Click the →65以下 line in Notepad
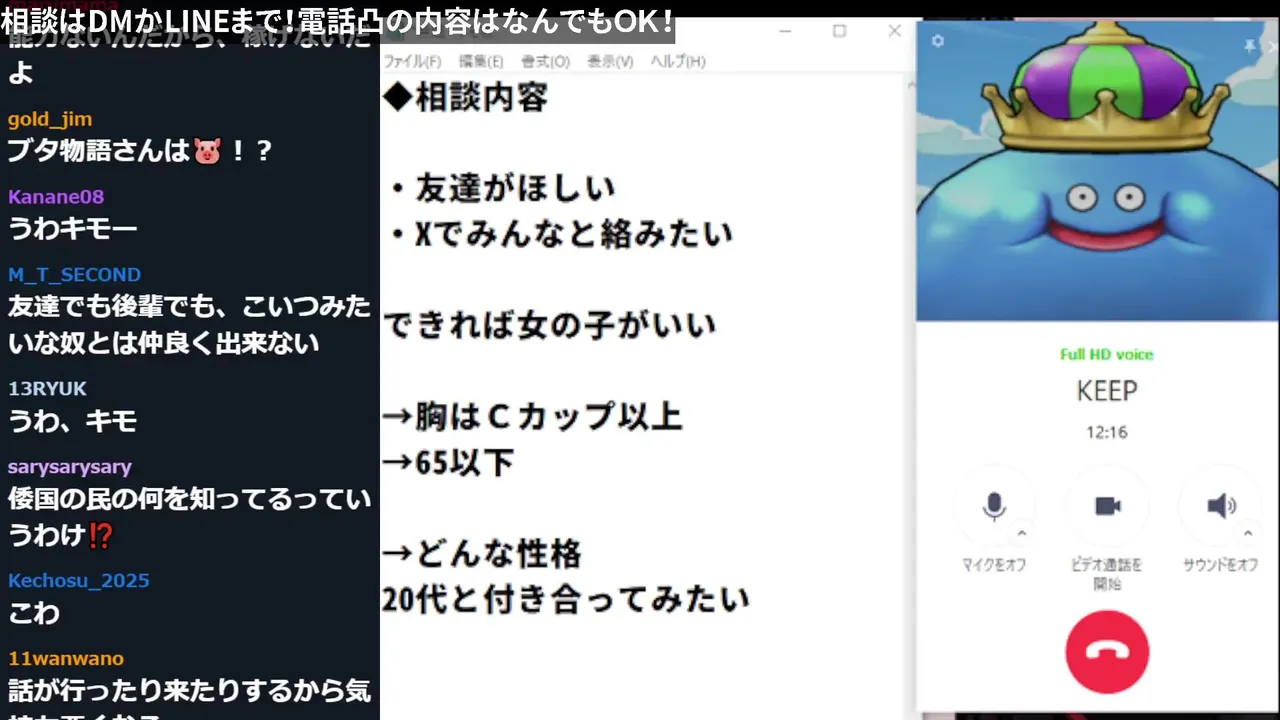1280x720 pixels. click(448, 462)
